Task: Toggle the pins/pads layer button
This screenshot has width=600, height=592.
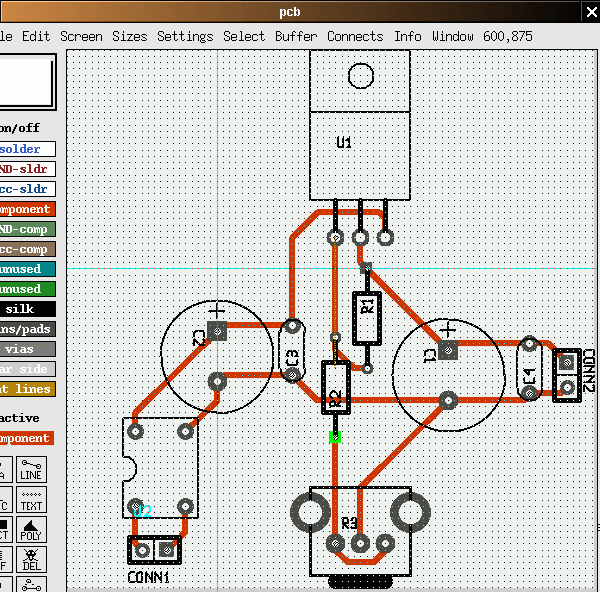Action: pos(26,329)
